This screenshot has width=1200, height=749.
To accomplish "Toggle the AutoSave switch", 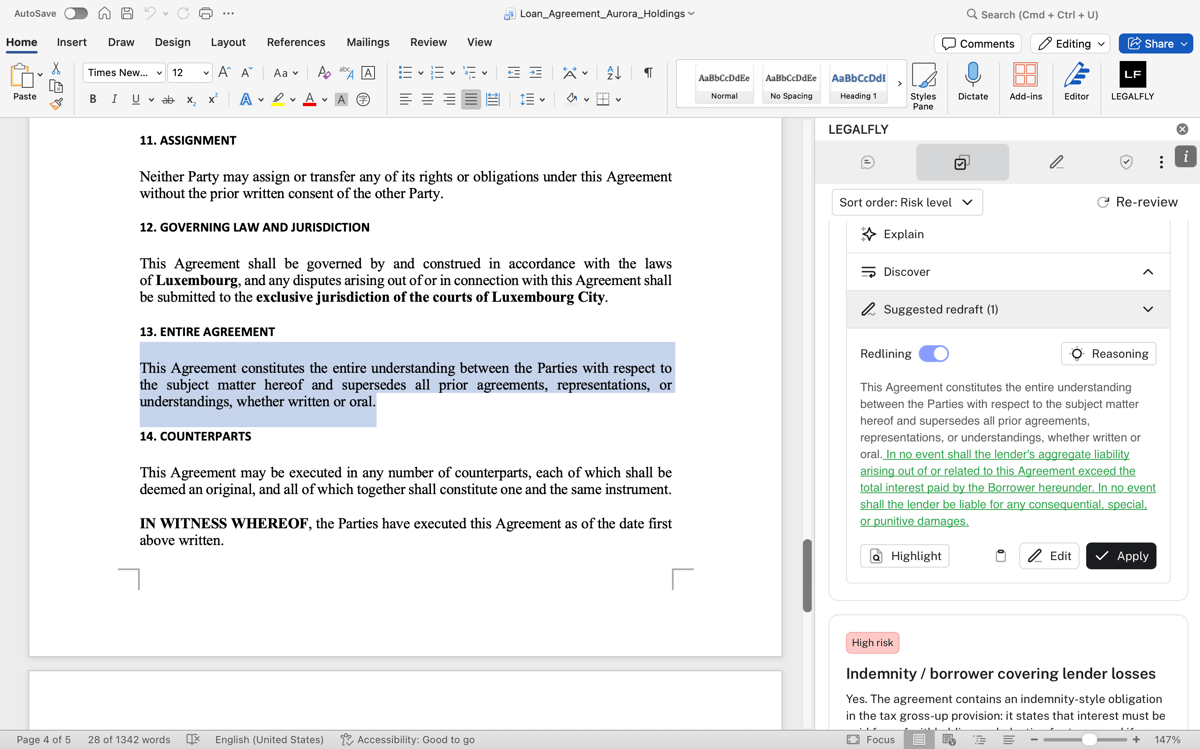I will (76, 14).
